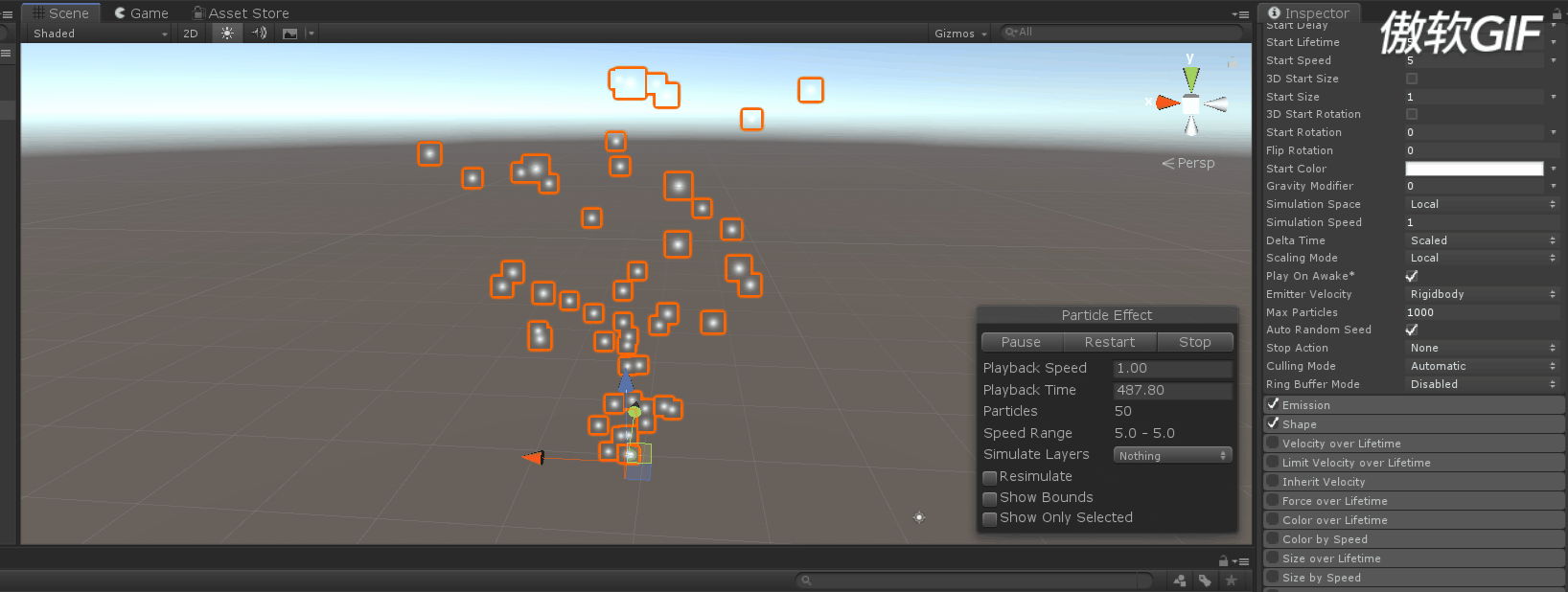Open Ring Buffer Mode Disabled dropdown
1568x592 pixels.
[1483, 384]
